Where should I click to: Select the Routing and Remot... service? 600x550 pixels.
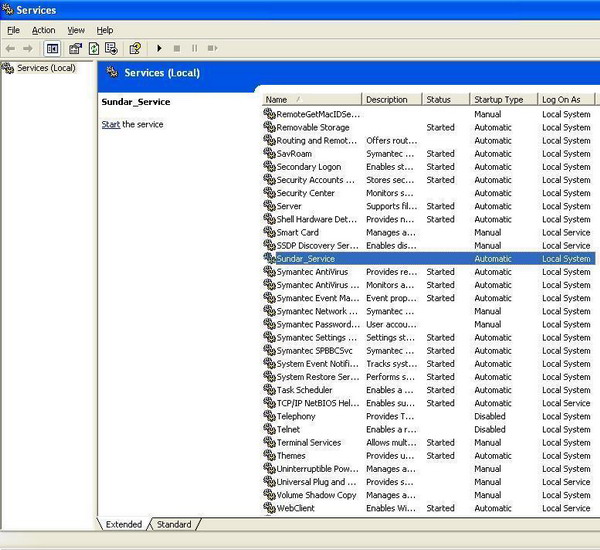[429, 140]
